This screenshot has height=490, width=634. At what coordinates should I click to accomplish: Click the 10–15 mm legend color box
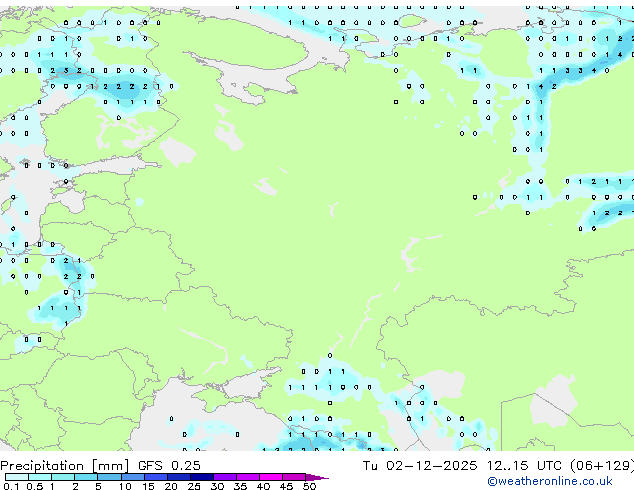132,477
